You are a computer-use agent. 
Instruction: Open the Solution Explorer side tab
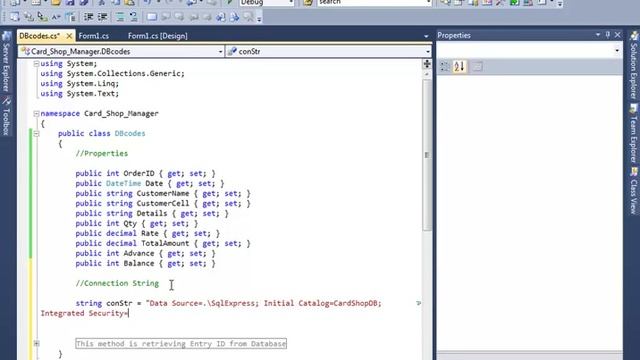(633, 66)
